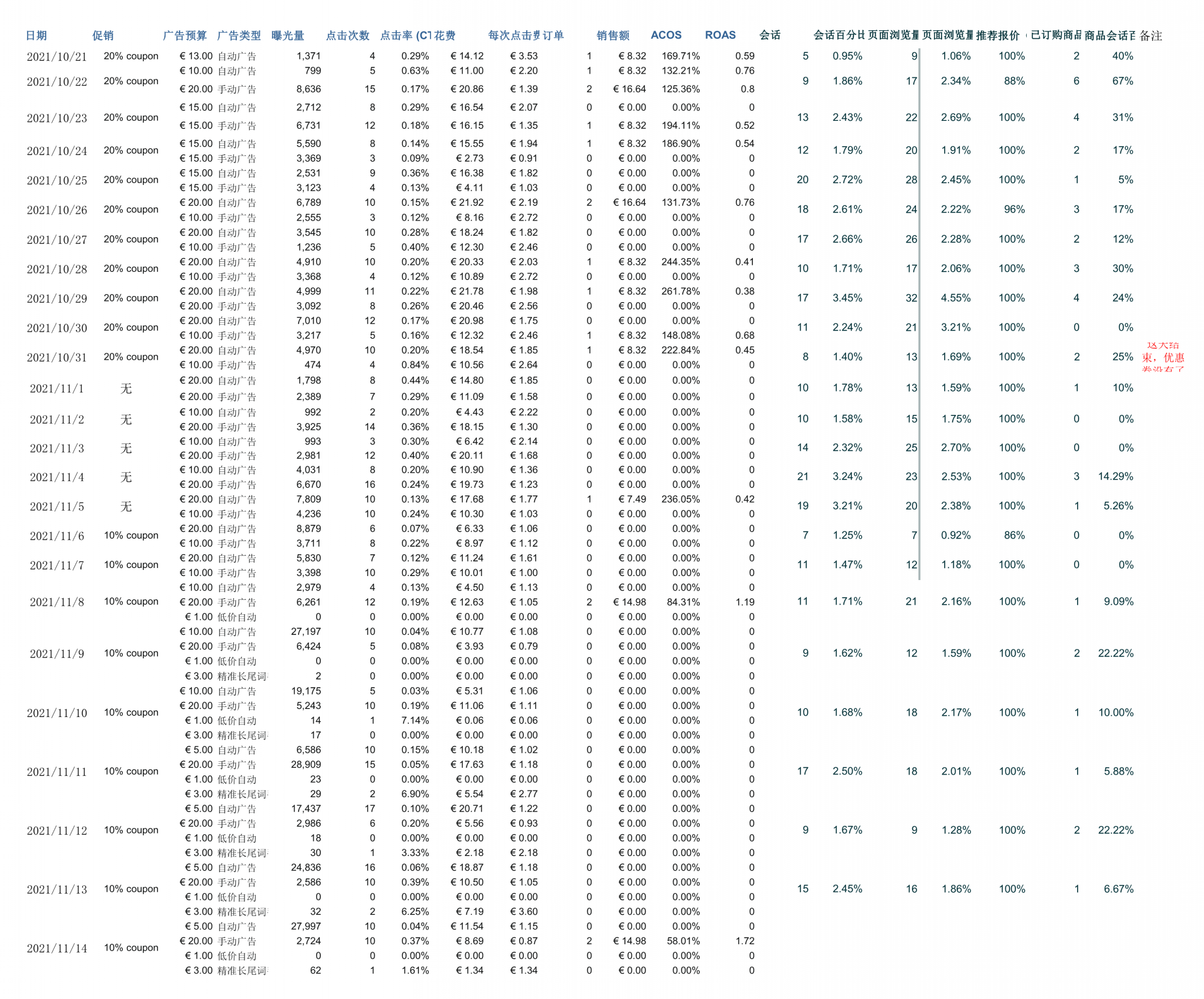Click the spend value € 20.86

coord(467,89)
